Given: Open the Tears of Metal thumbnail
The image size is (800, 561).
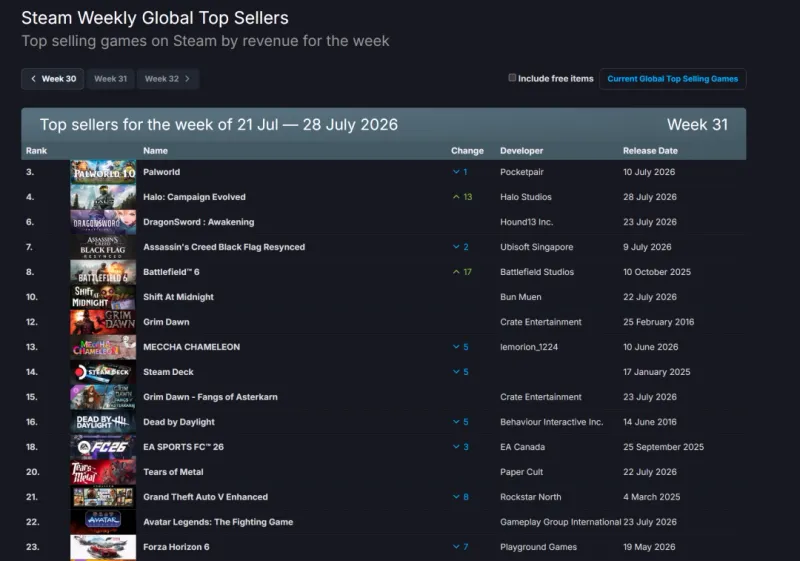Looking at the screenshot, I should point(103,472).
